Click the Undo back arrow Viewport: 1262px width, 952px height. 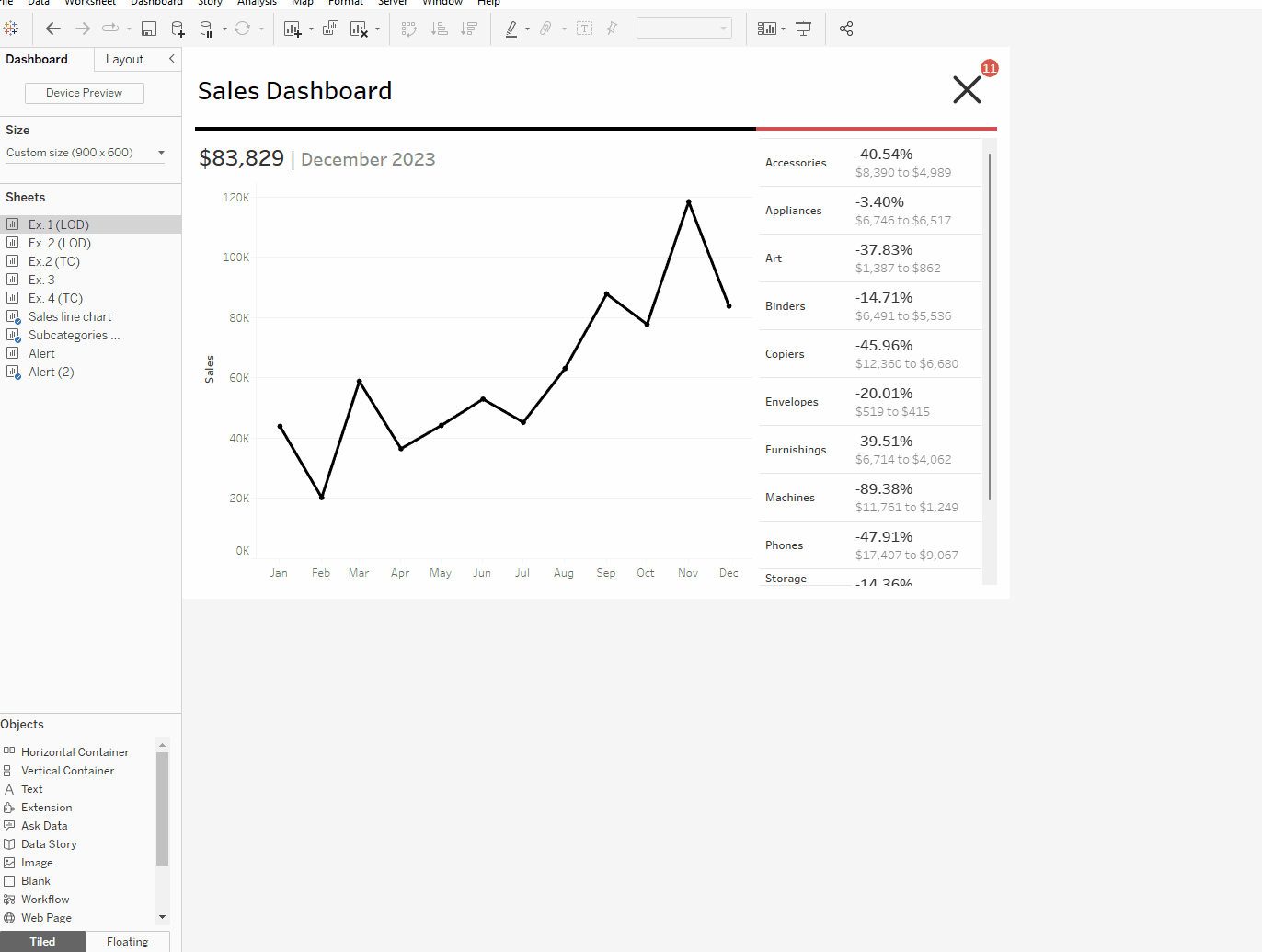tap(53, 29)
